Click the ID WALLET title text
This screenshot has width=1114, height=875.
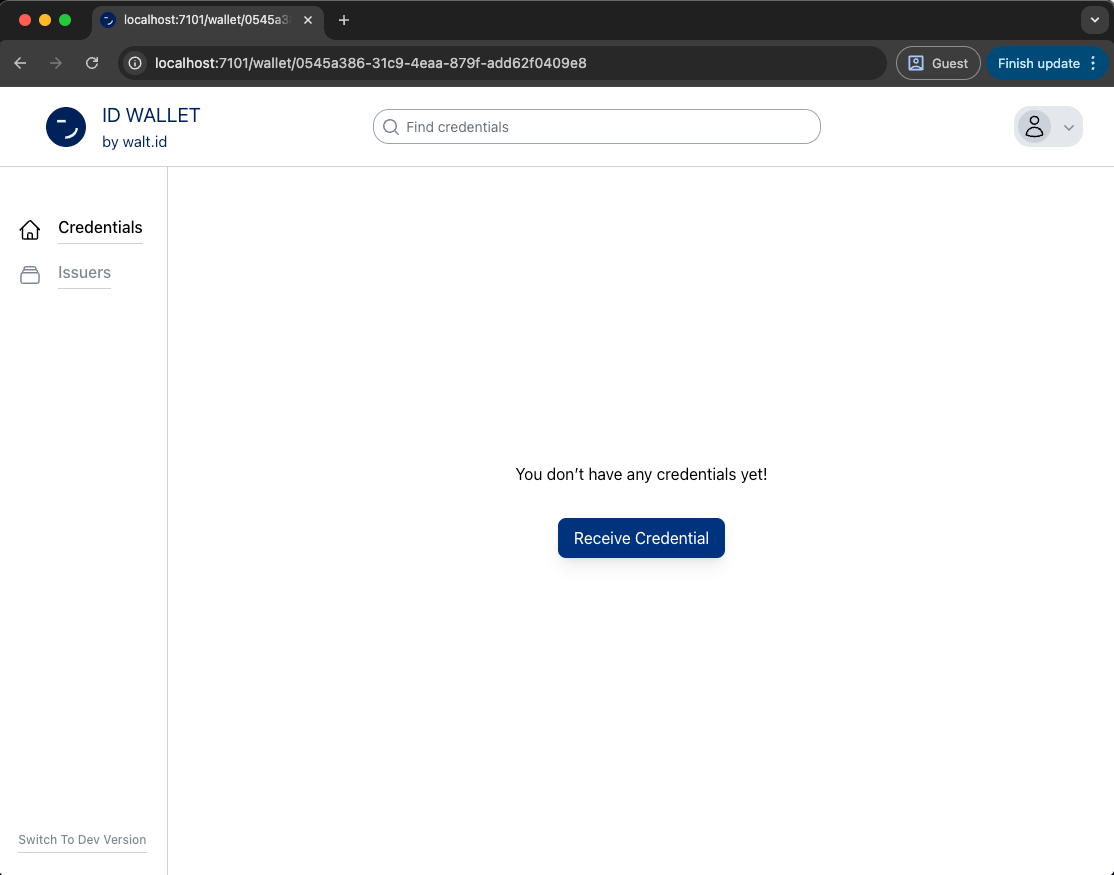click(151, 115)
